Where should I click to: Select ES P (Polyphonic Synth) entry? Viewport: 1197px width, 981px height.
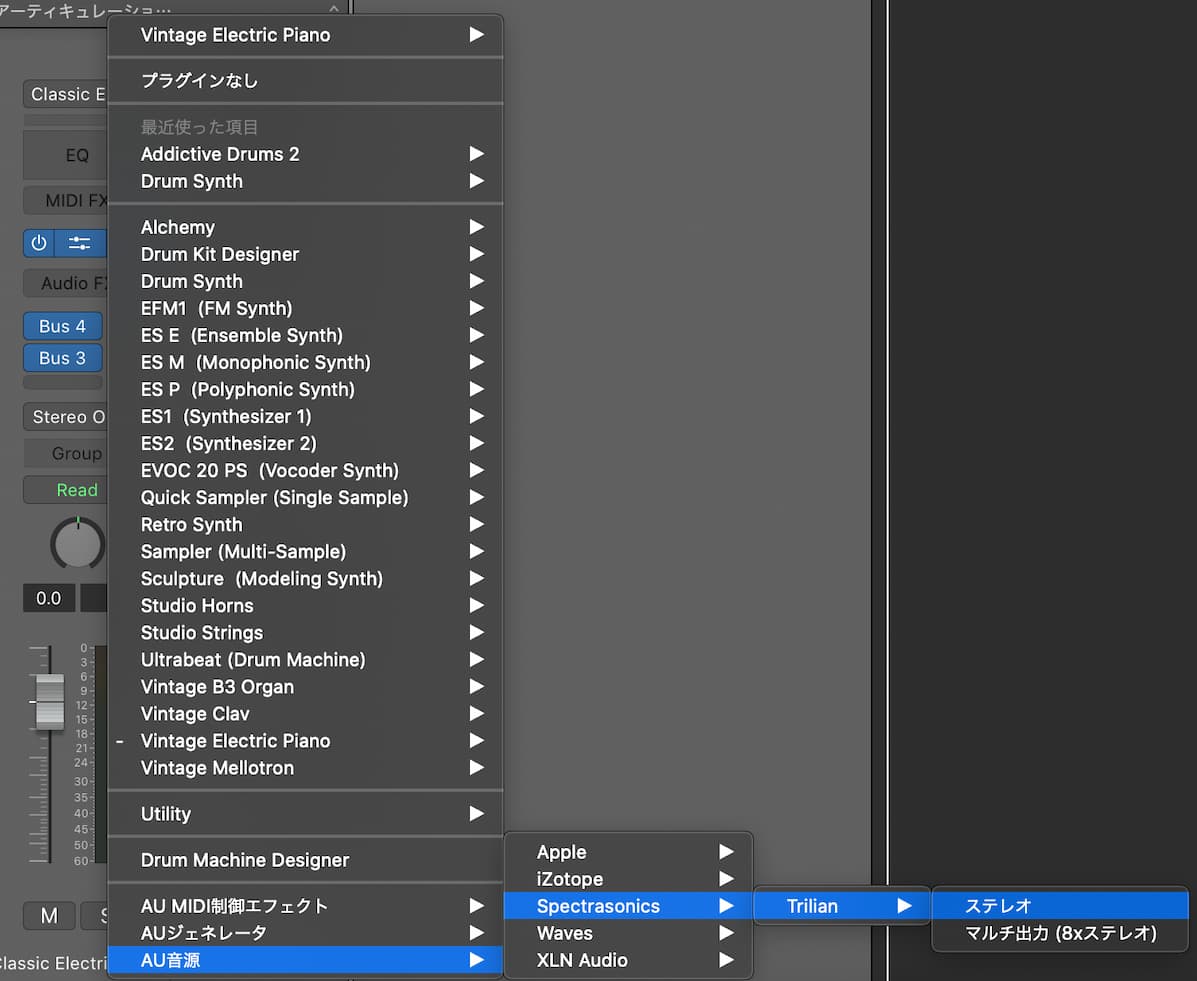(305, 389)
